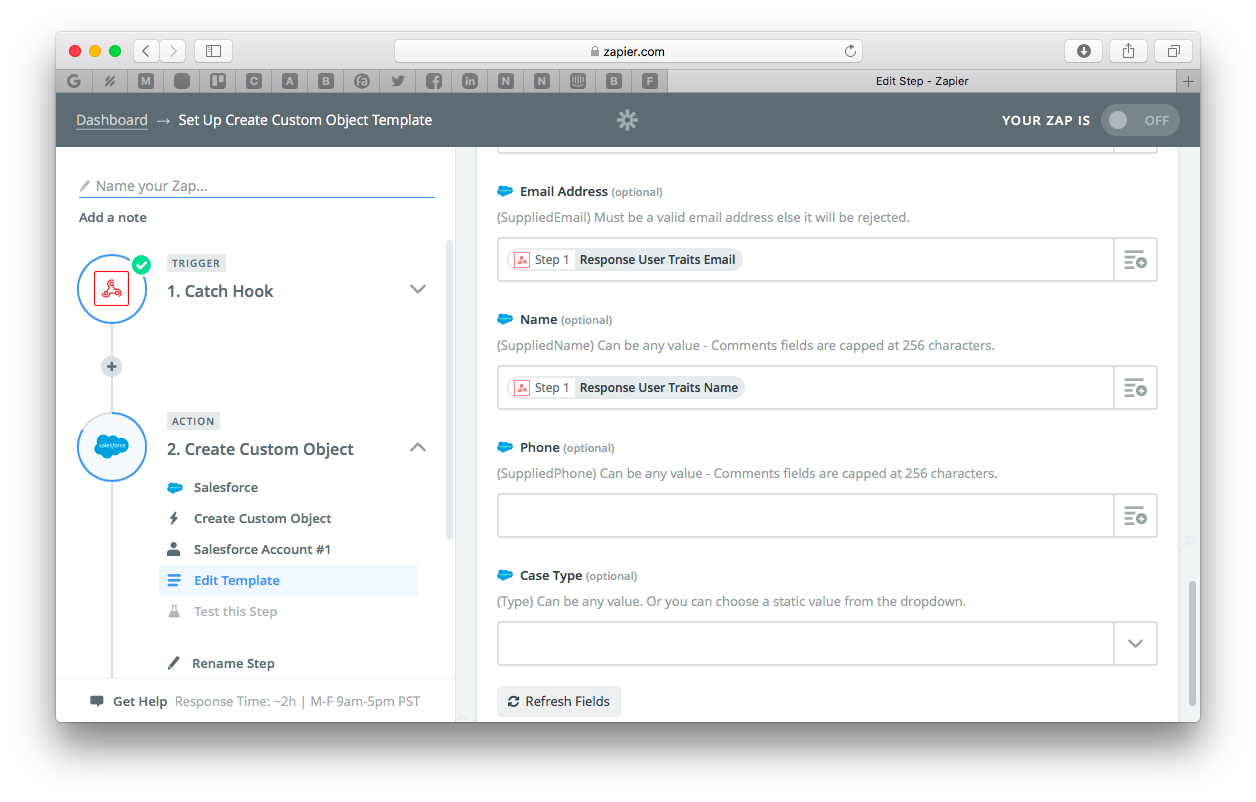Open the pinned tab labeled A
This screenshot has width=1256, height=802.
(290, 81)
